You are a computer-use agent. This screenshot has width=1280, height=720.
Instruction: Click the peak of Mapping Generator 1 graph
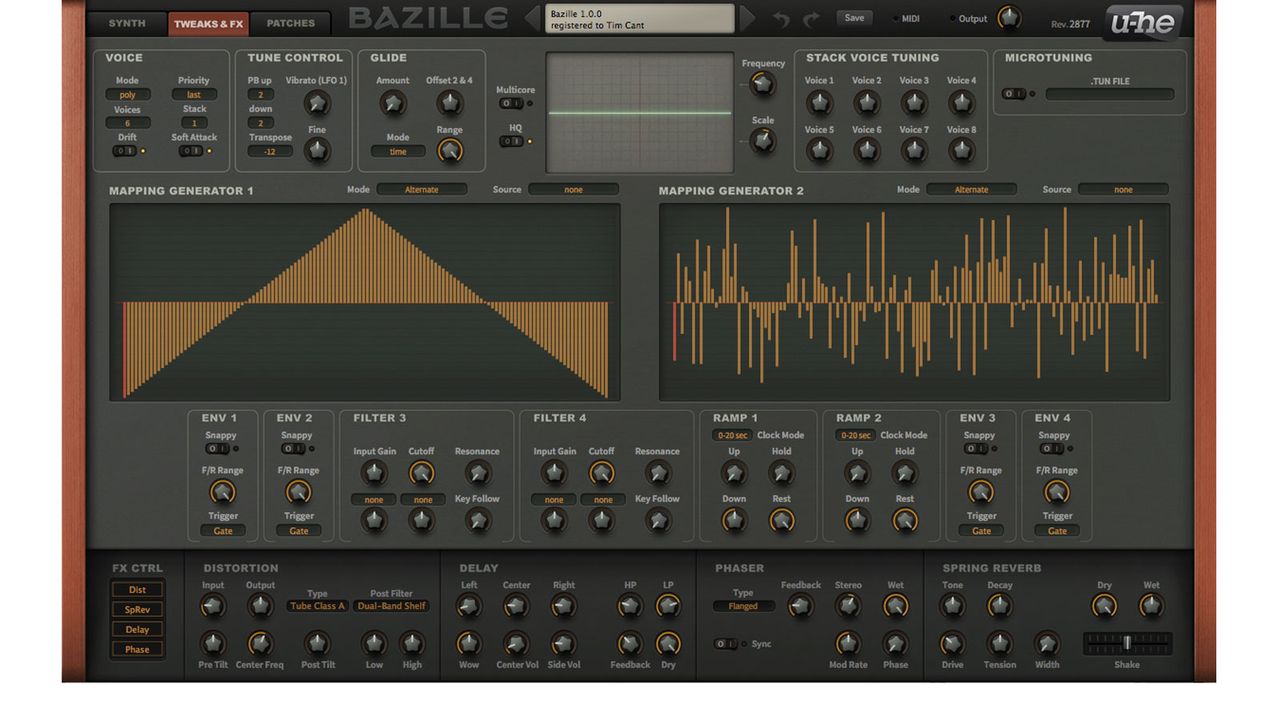[x=367, y=211]
